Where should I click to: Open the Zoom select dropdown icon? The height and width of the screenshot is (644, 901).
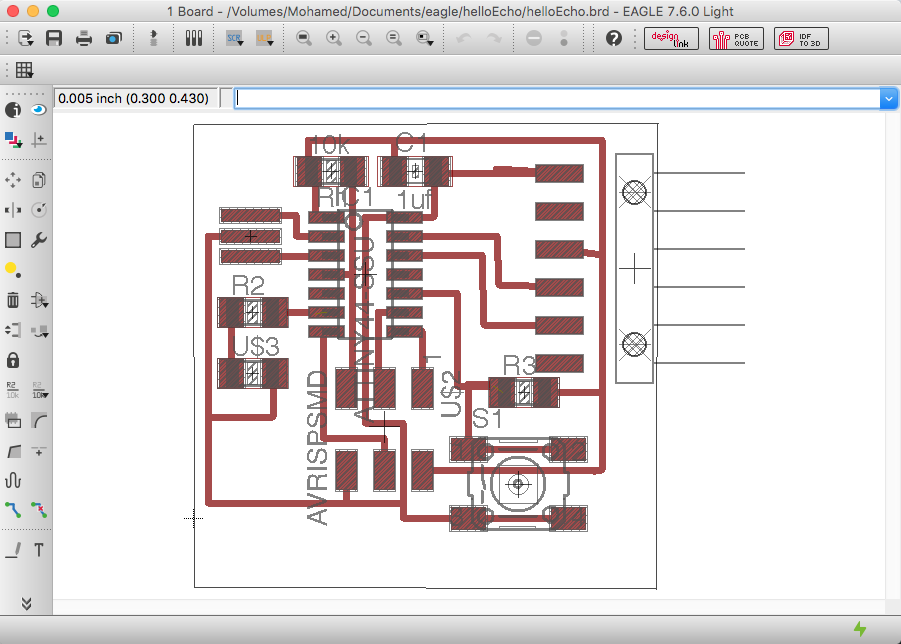pos(425,38)
